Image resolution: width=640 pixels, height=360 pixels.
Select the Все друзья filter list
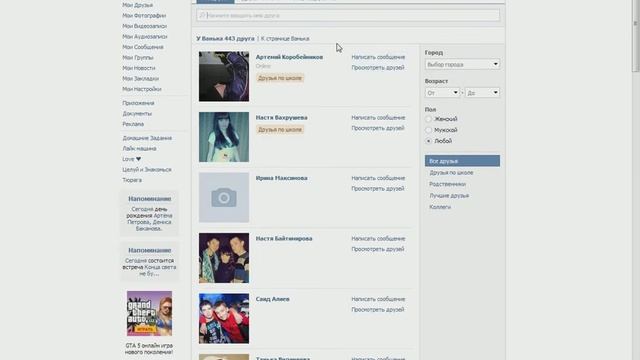click(462, 161)
